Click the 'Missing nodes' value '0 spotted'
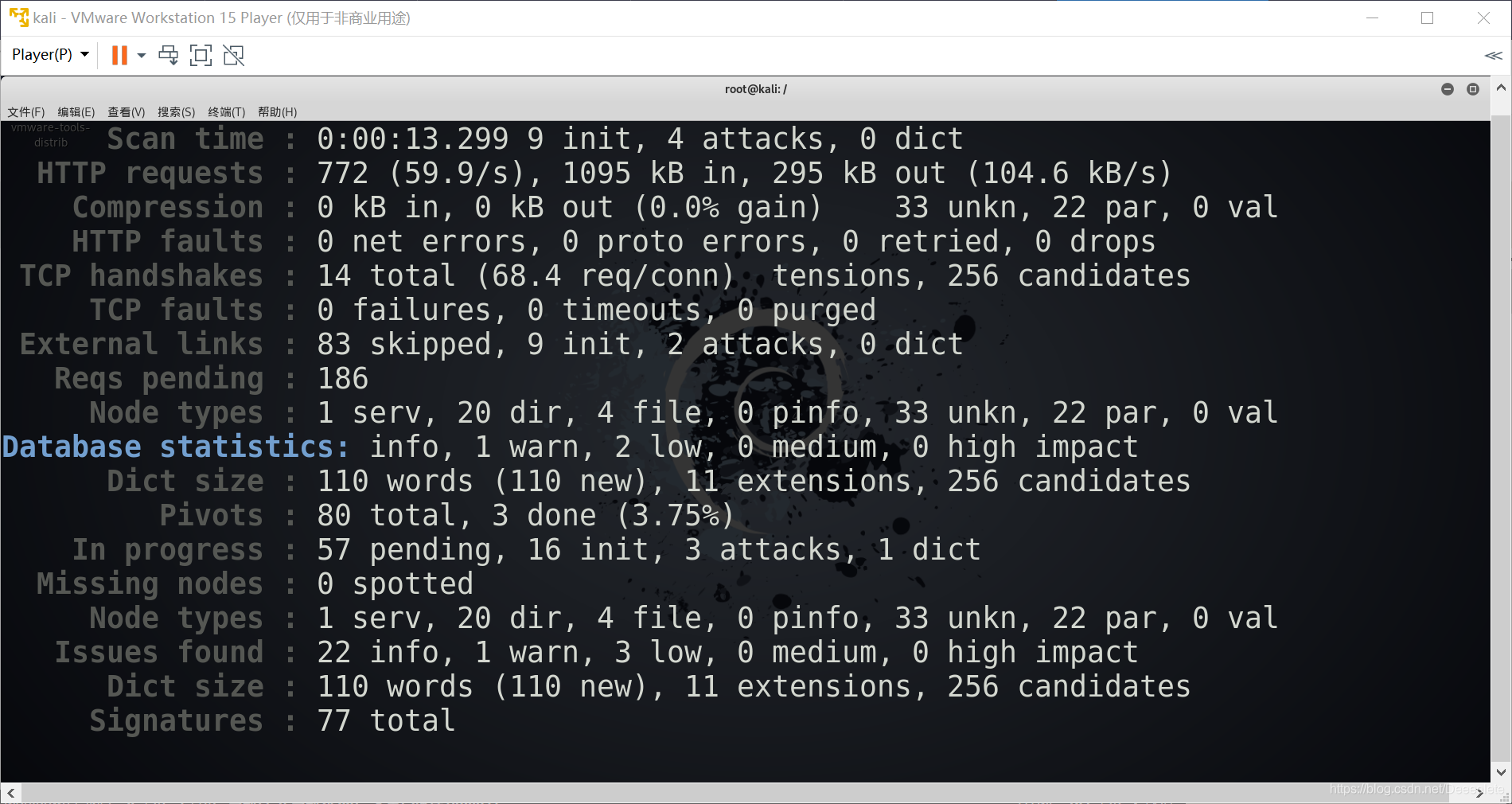1512x804 pixels. tap(395, 583)
